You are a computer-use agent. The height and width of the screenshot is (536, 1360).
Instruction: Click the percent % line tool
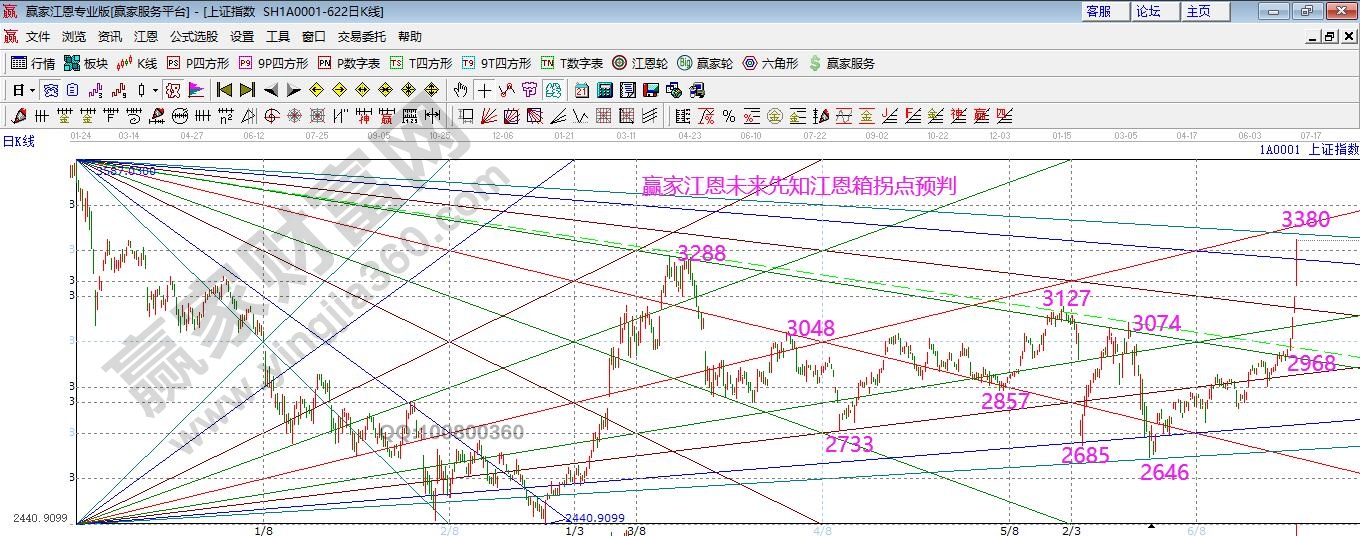pos(729,116)
